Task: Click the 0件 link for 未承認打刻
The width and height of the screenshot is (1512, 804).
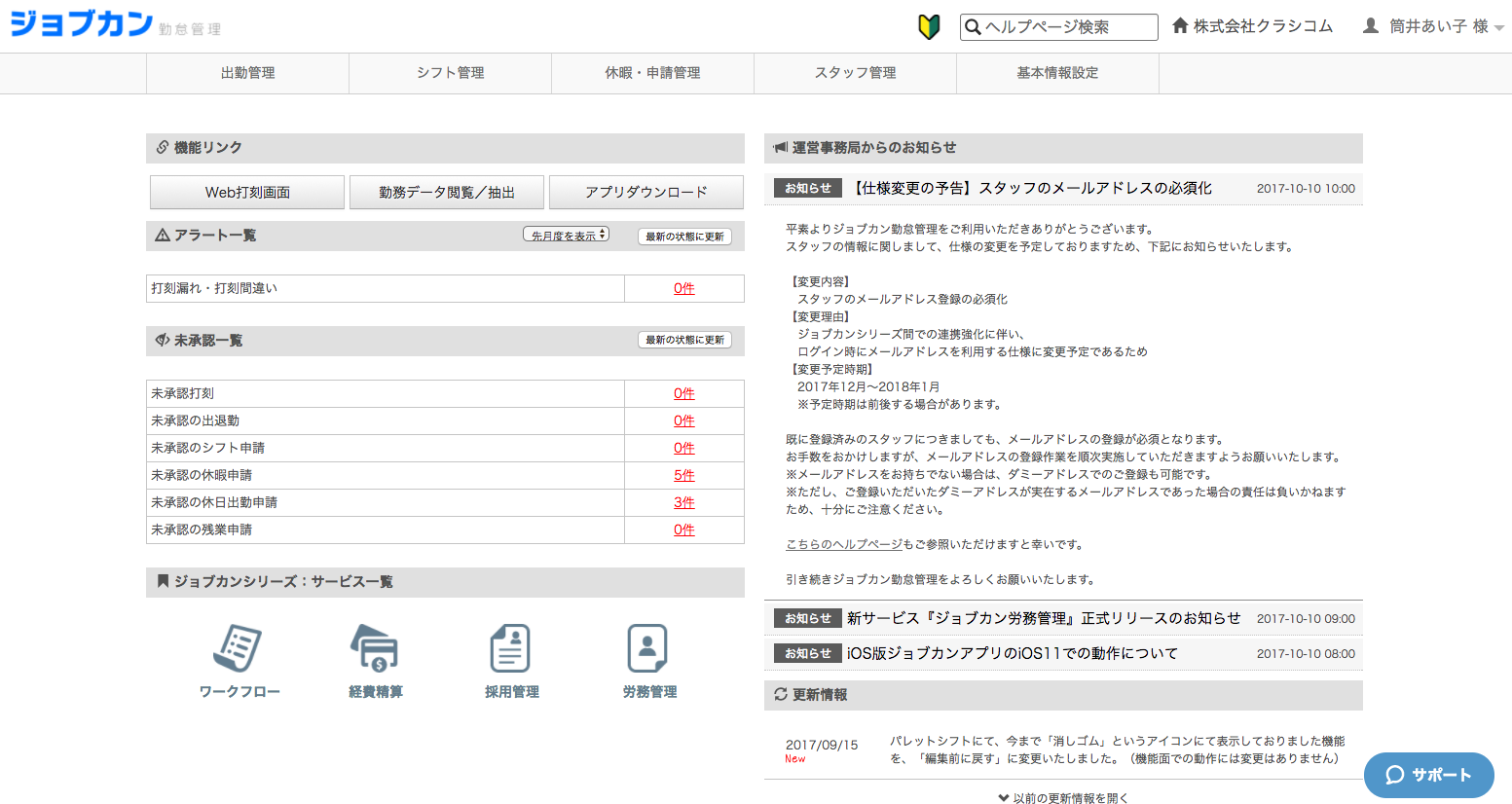Action: [684, 393]
